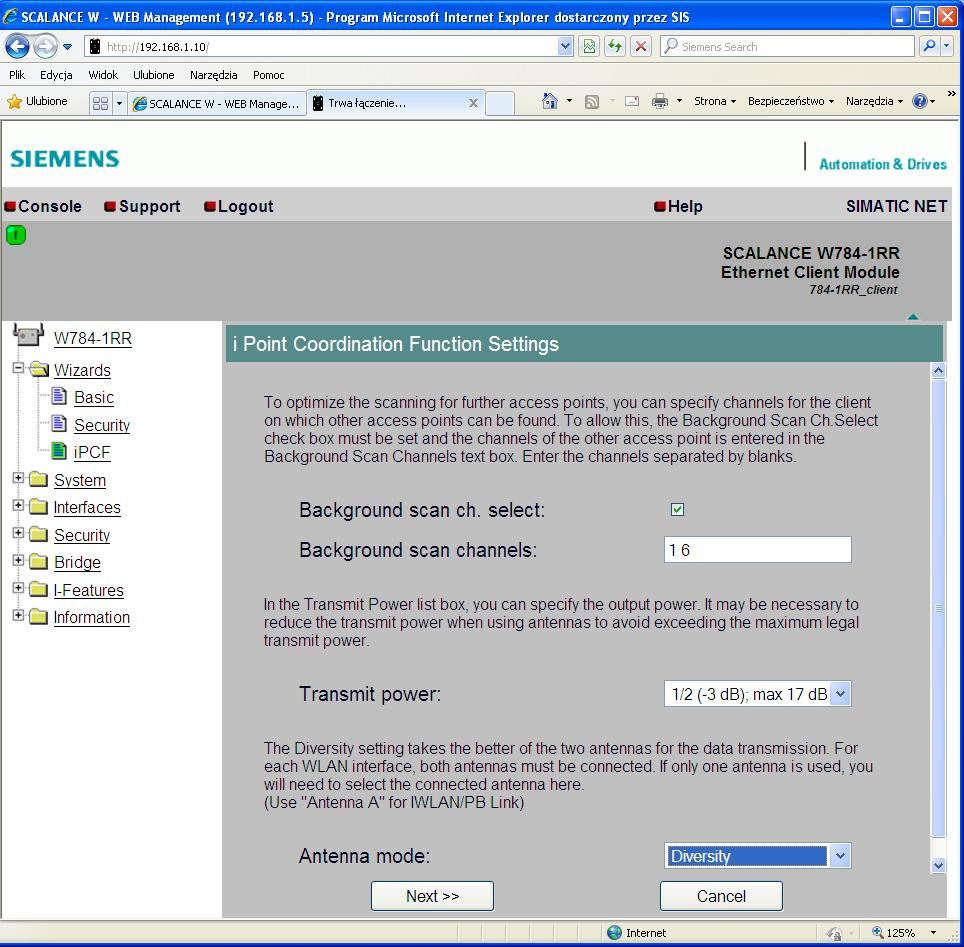
Task: Click the blue help question icon
Action: click(x=920, y=101)
